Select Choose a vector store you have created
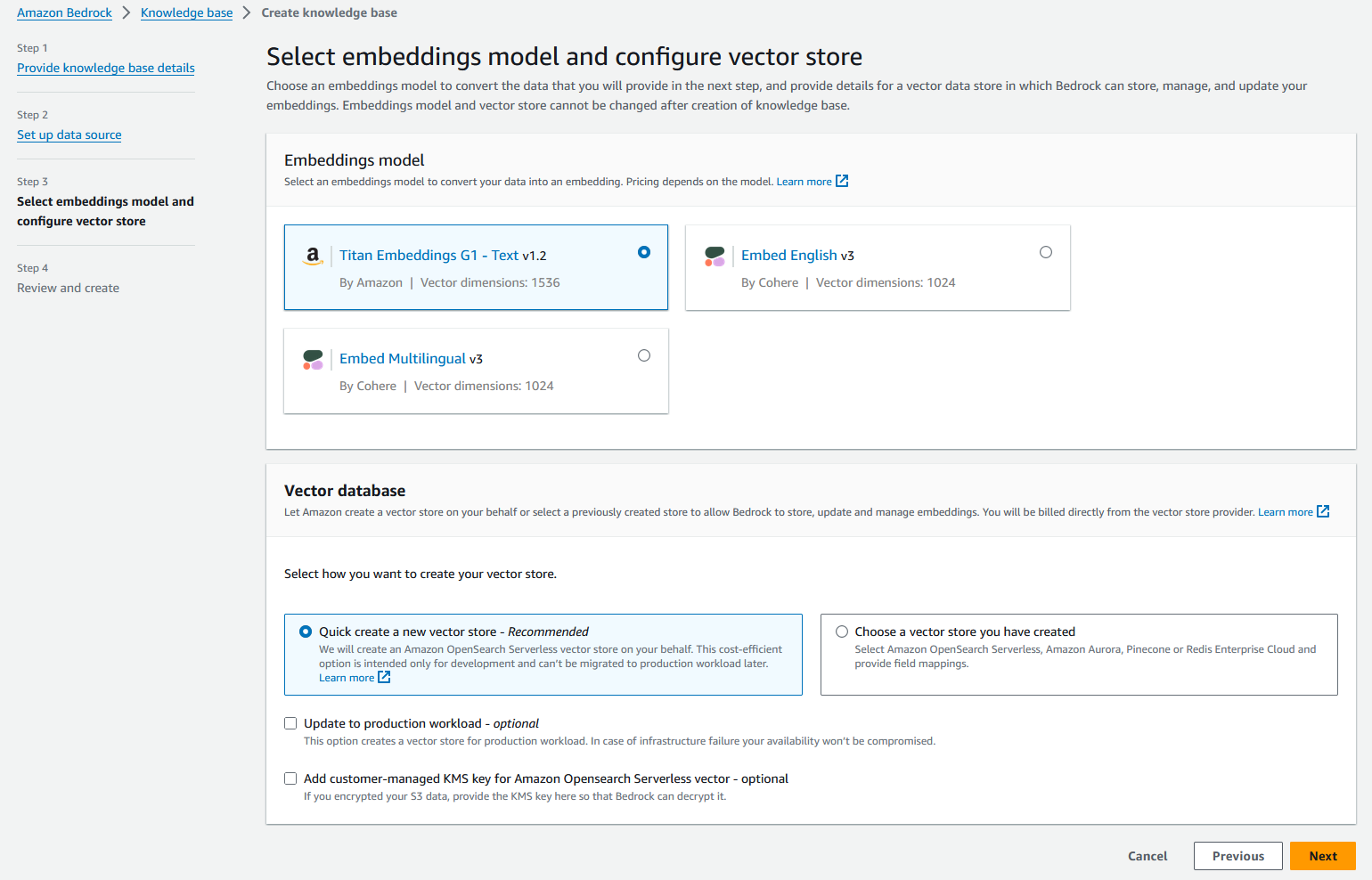Image resolution: width=1372 pixels, height=880 pixels. 842,631
